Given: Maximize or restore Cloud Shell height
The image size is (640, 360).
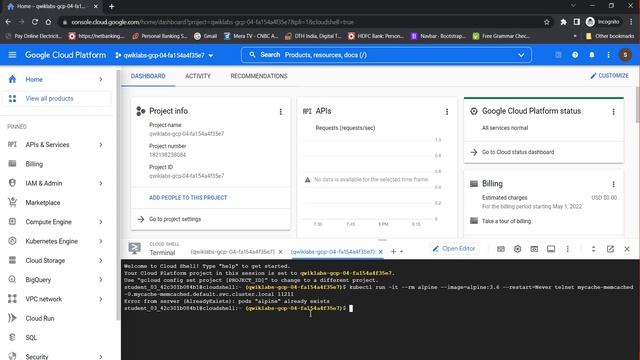Looking at the screenshot, I should (x=593, y=249).
